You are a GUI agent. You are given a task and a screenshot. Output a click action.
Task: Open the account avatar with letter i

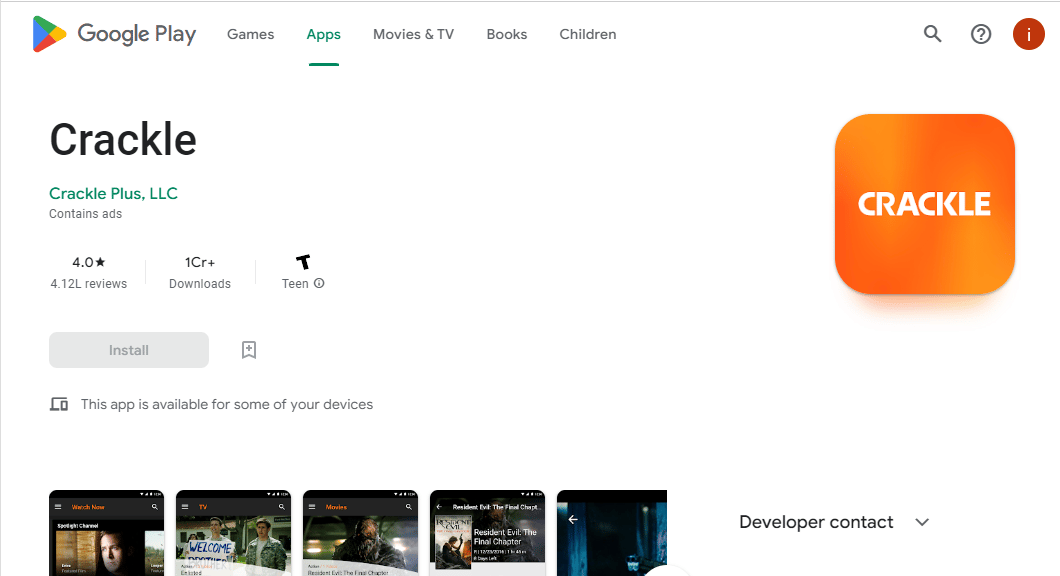tap(1028, 34)
